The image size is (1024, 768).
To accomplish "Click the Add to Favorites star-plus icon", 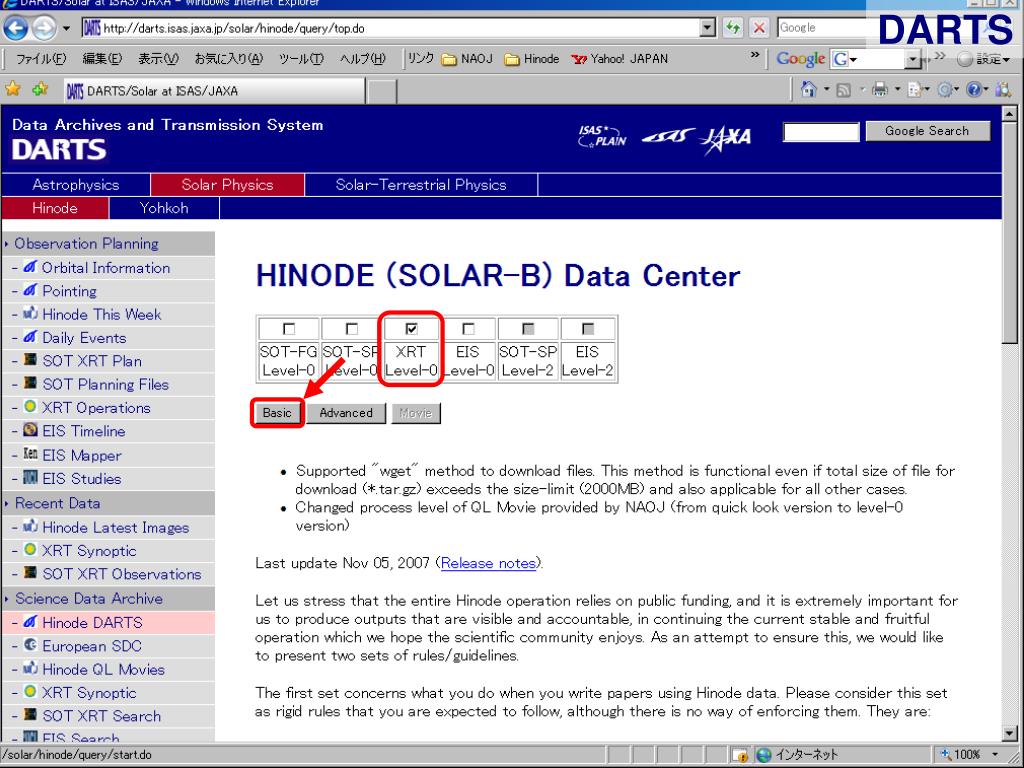I will pos(40,89).
